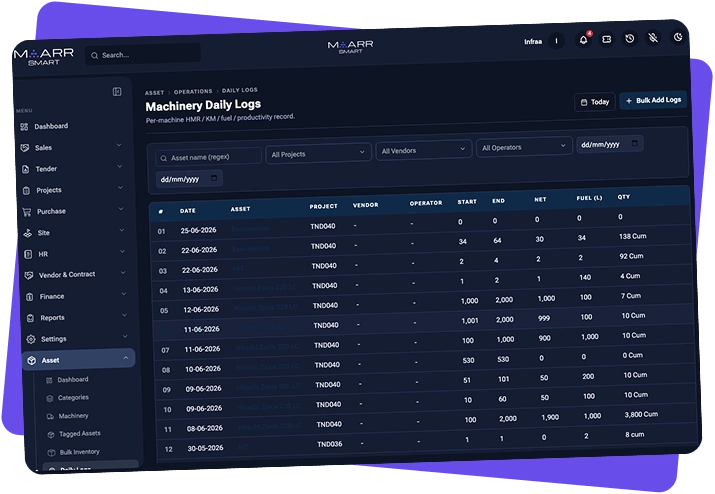This screenshot has width=715, height=494.
Task: Open Vendor & Contract menu item
Action: pyautogui.click(x=67, y=275)
